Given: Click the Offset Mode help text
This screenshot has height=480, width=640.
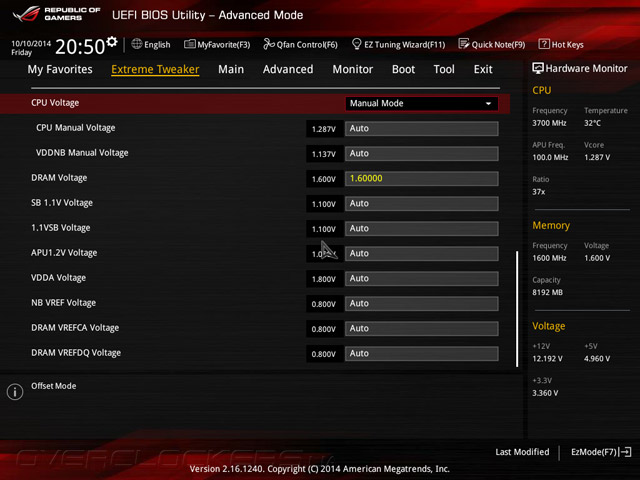Looking at the screenshot, I should click(x=53, y=386).
